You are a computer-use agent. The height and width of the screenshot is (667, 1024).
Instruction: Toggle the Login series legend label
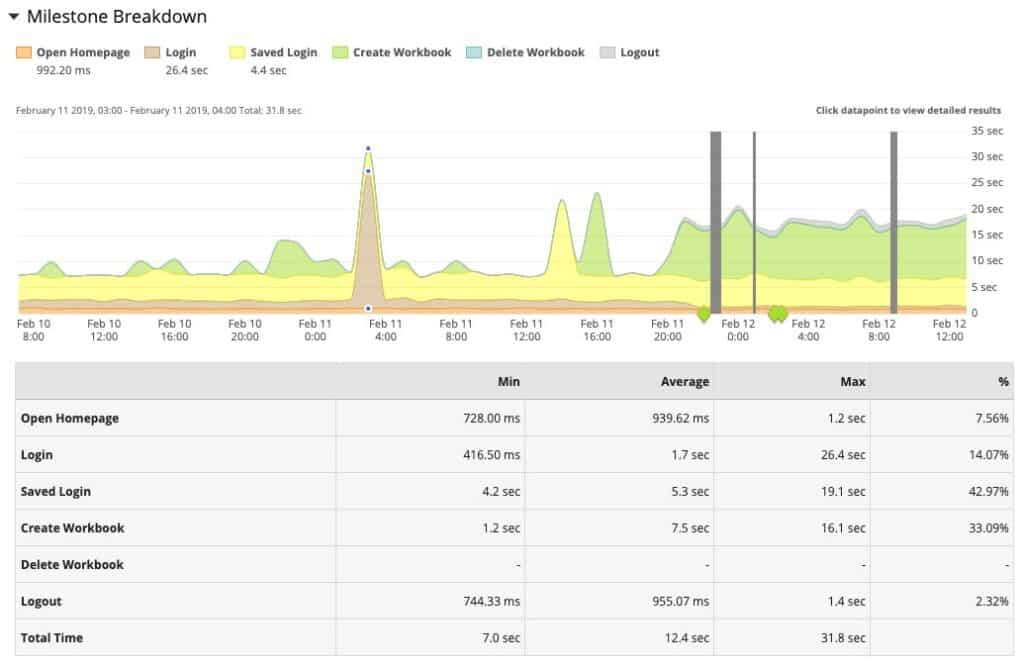coord(181,52)
